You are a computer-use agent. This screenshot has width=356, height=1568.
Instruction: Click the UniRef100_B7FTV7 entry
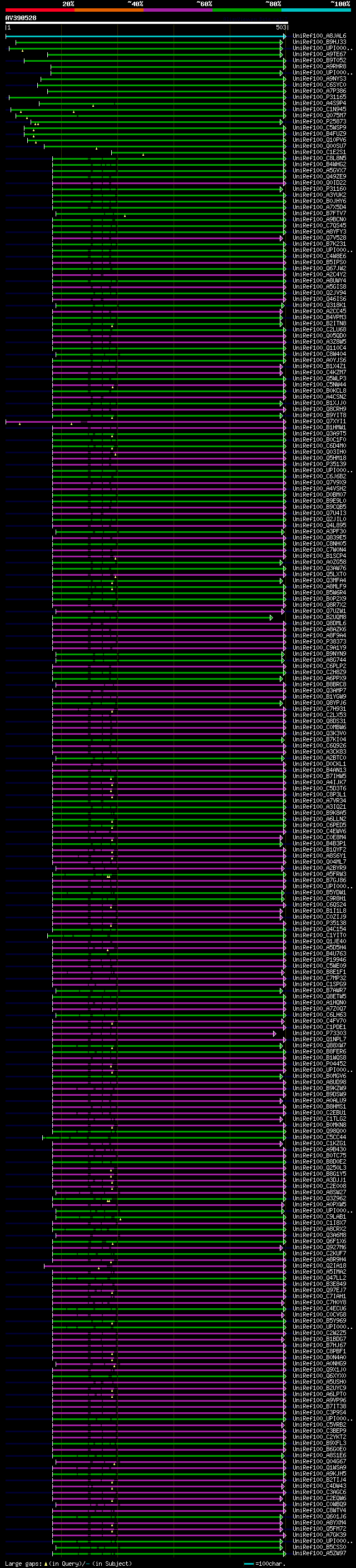319,213
